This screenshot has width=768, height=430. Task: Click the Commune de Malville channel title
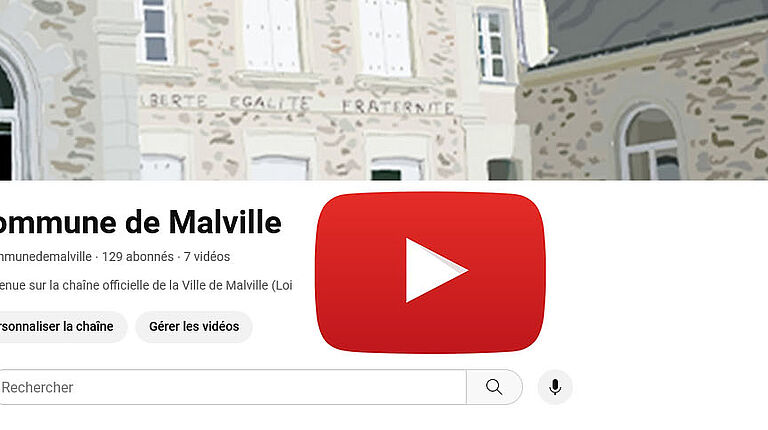pyautogui.click(x=141, y=222)
